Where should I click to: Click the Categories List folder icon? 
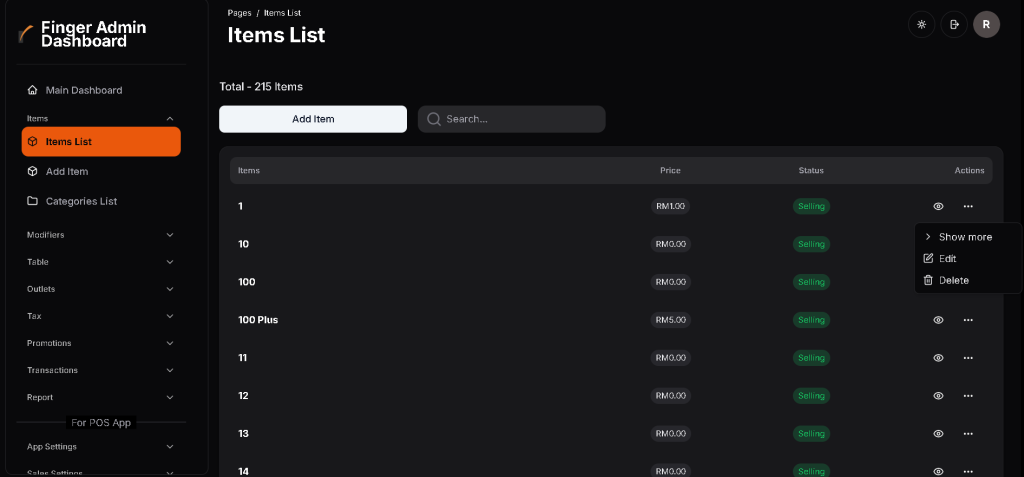pos(33,201)
